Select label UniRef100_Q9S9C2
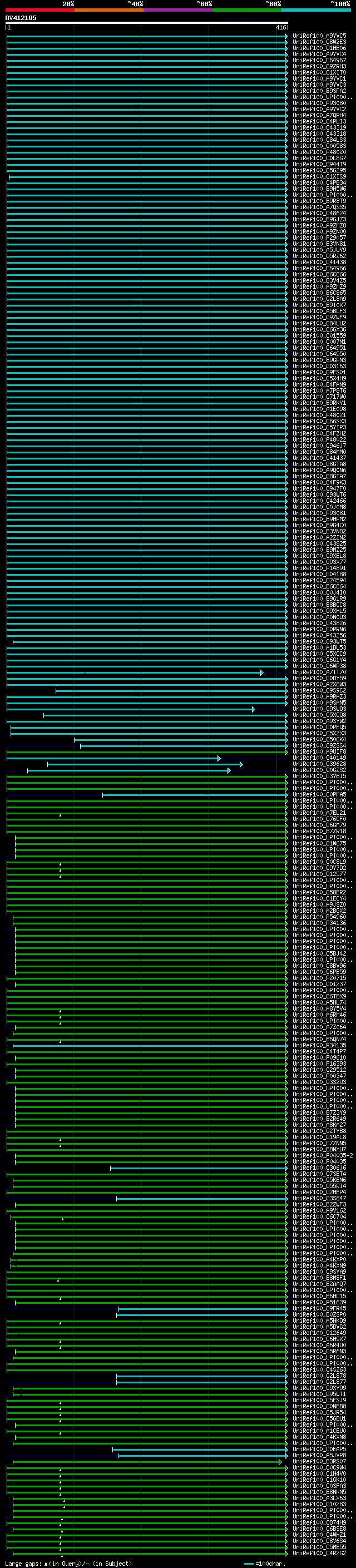This screenshot has width=356, height=1568. point(319,690)
